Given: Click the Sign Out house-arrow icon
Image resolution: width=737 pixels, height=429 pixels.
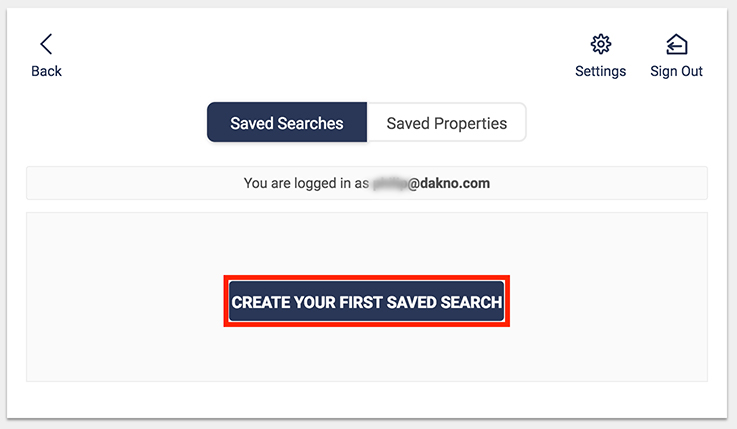Looking at the screenshot, I should 677,44.
